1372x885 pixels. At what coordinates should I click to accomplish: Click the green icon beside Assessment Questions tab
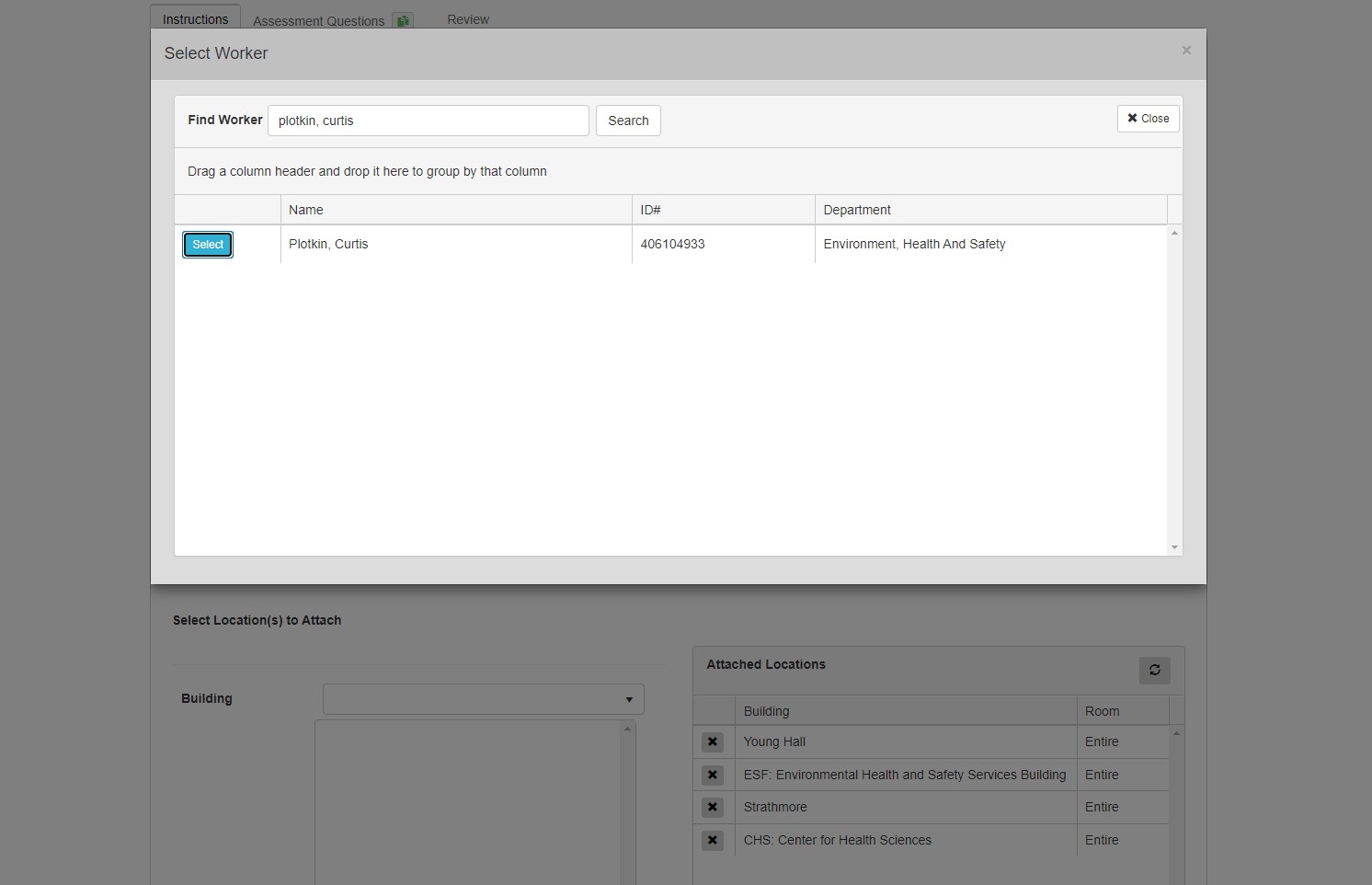pos(403,20)
